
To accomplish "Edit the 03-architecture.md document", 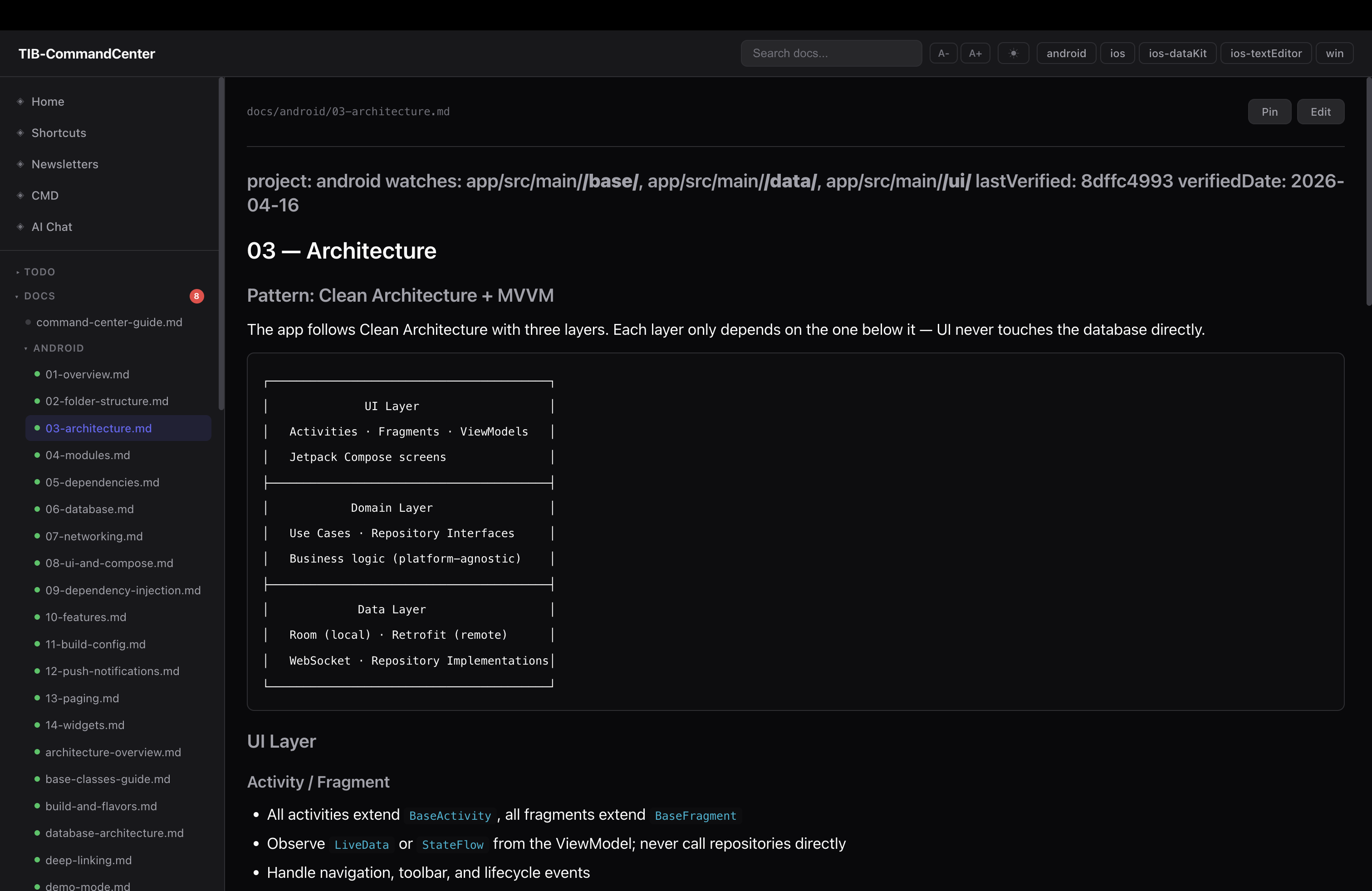I will 1321,111.
